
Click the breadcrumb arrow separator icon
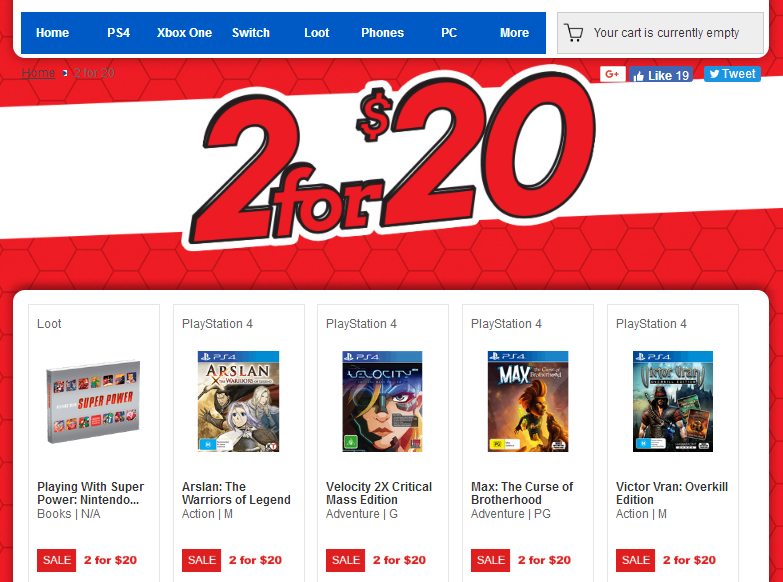[65, 73]
